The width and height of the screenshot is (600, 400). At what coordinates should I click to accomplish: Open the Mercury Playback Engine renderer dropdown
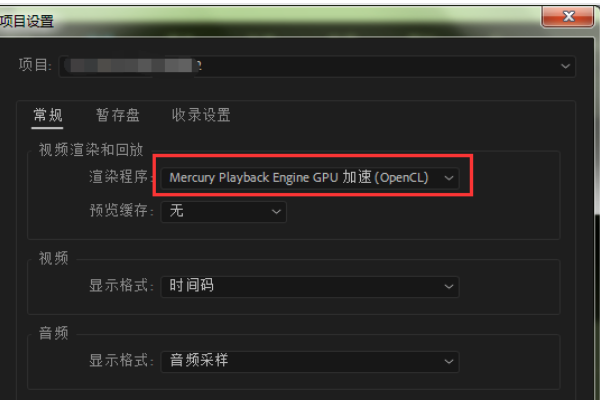[310, 178]
